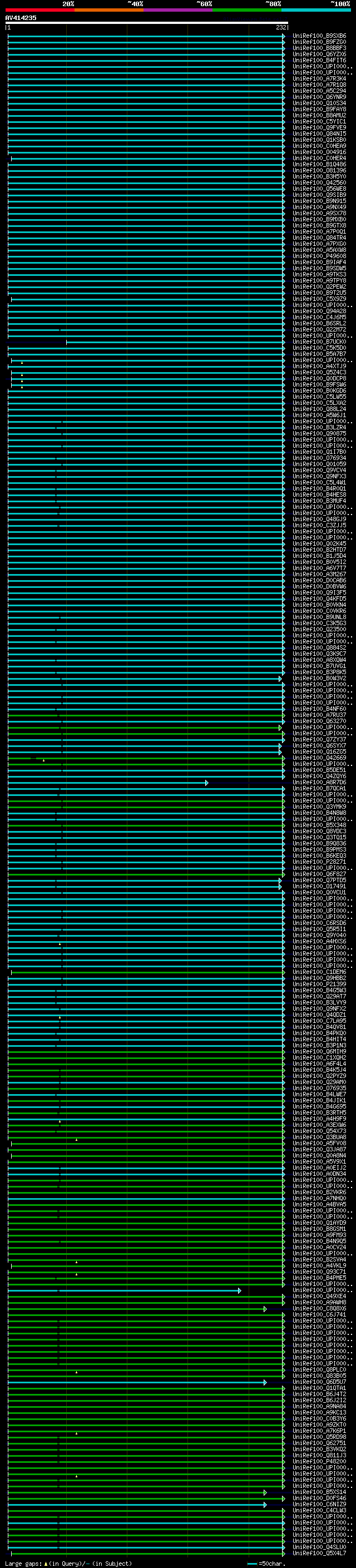Viewport: 356px width, 1568px height.
Task: Select hit label UniRef100_Q93C71
Action: (x=319, y=1272)
